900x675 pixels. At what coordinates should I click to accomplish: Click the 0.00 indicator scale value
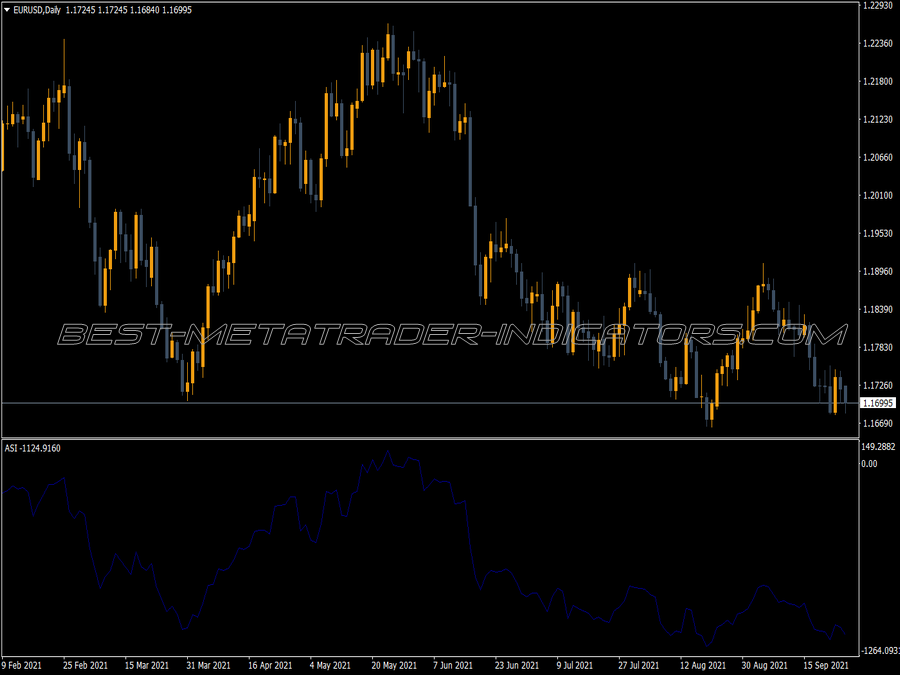click(870, 464)
